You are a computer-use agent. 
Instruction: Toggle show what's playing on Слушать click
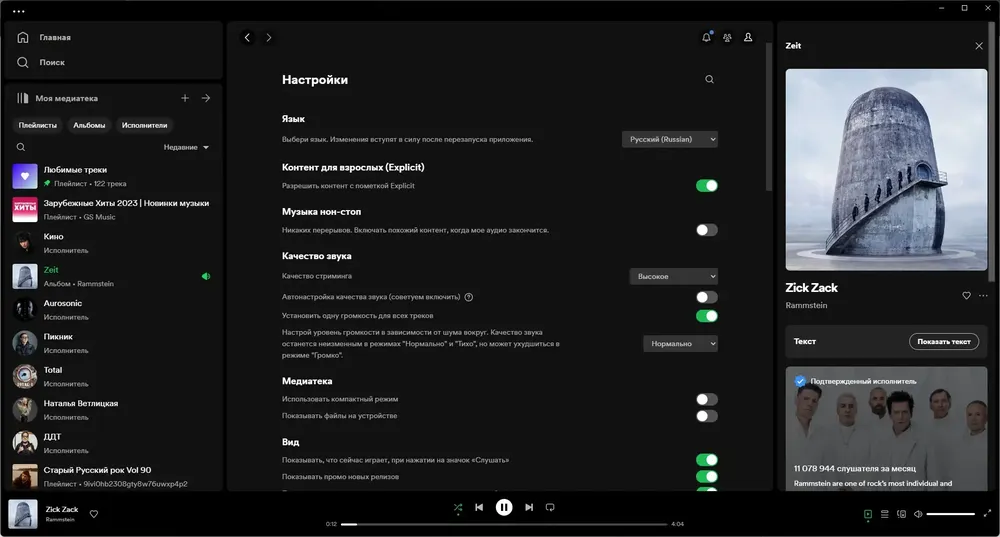click(707, 460)
